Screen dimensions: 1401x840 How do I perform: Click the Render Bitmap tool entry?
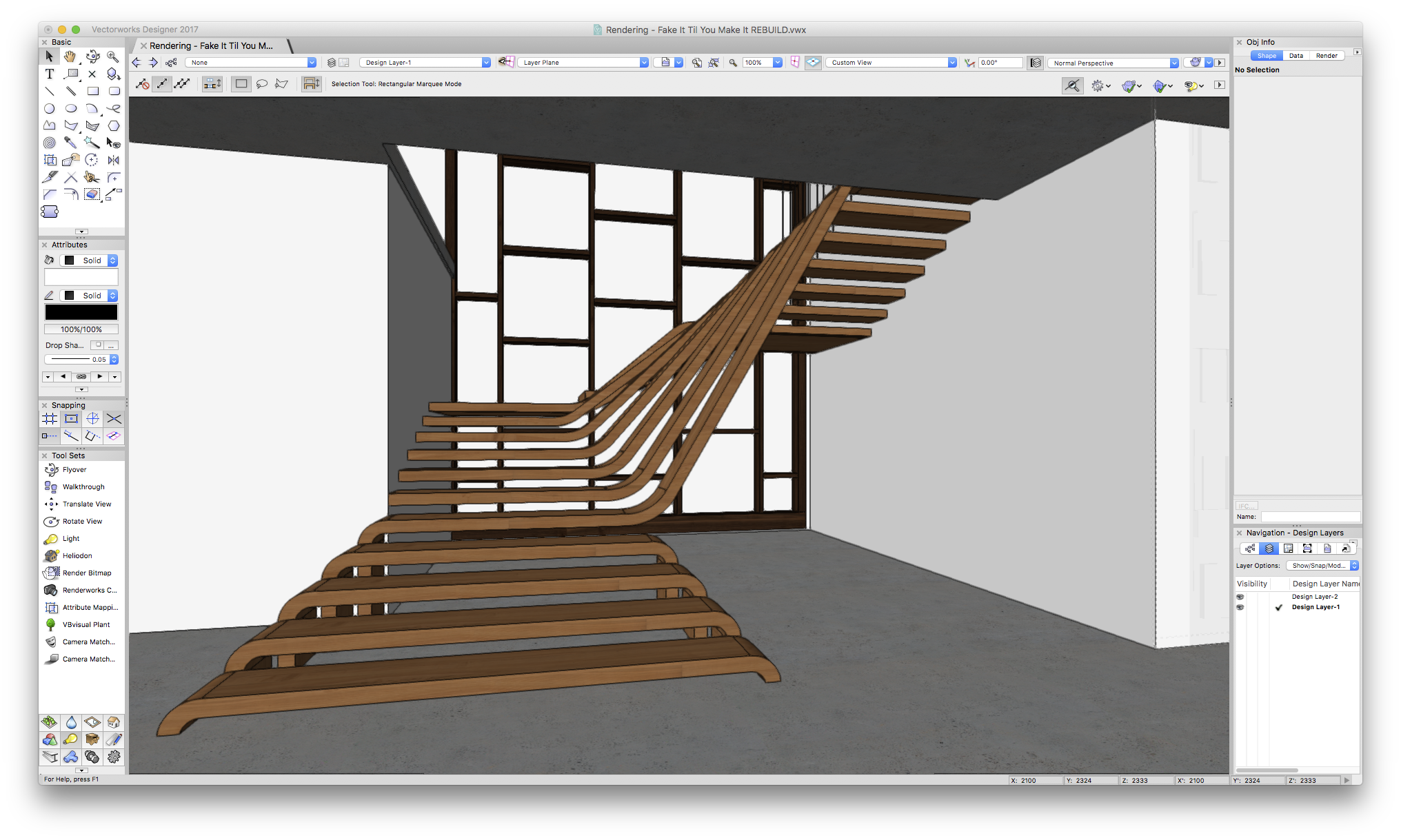coord(86,573)
